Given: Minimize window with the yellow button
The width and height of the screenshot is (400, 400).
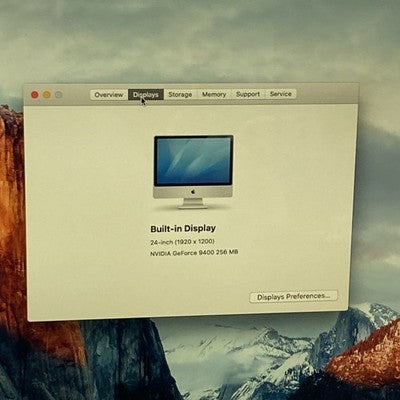Looking at the screenshot, I should 47,95.
